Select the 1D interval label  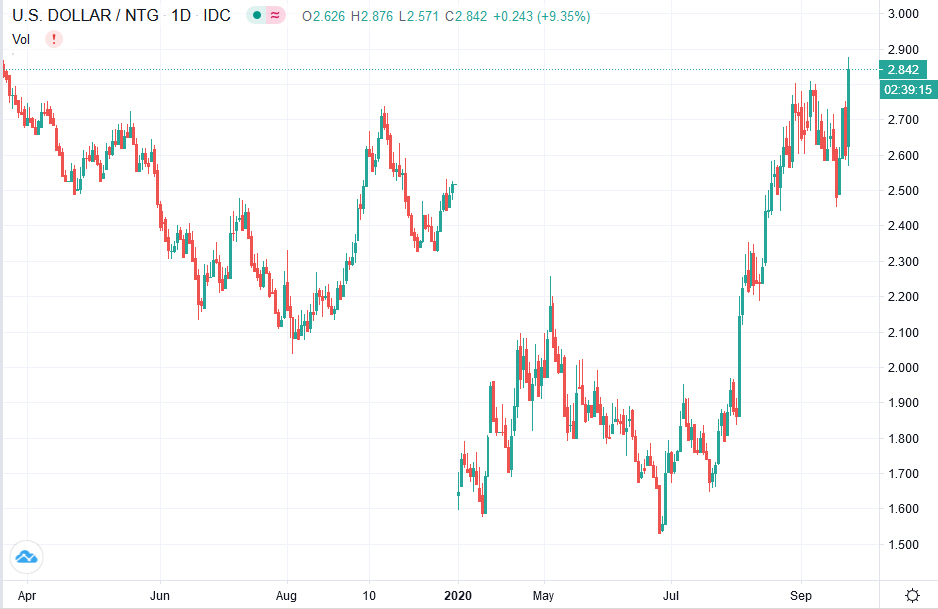(x=182, y=16)
